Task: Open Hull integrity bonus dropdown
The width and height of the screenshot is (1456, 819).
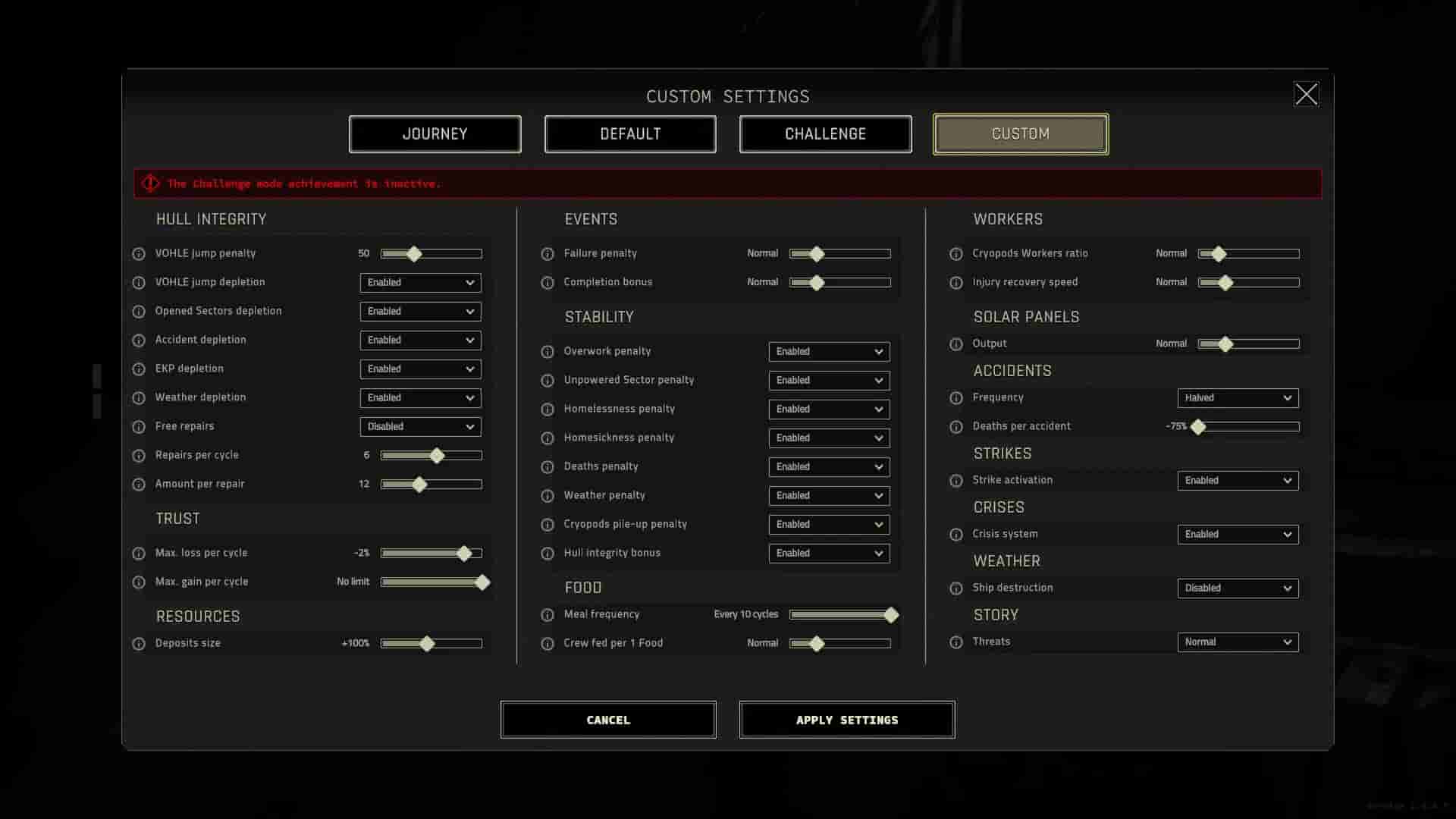Action: pos(829,554)
